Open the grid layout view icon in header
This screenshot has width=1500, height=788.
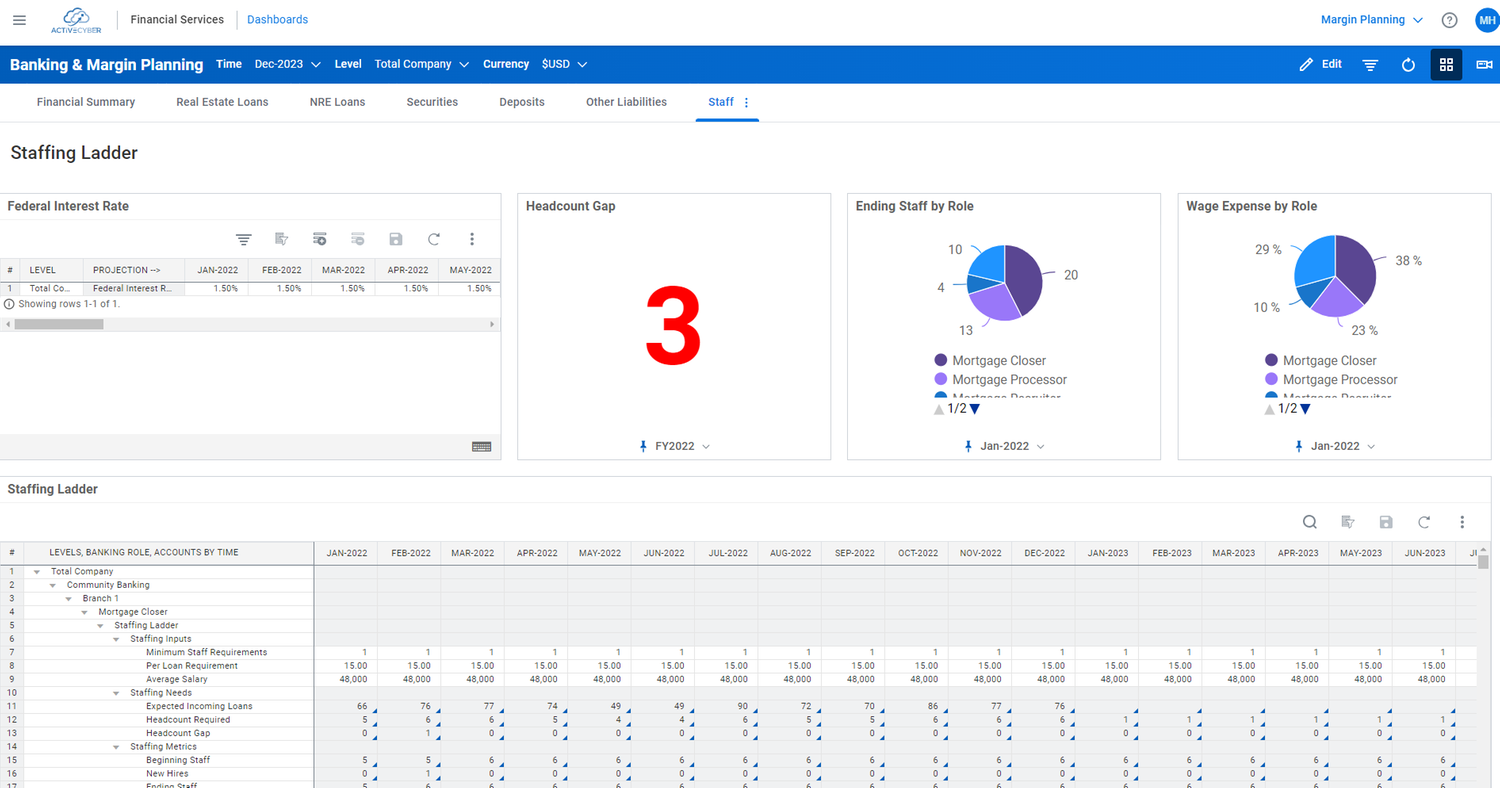point(1446,64)
